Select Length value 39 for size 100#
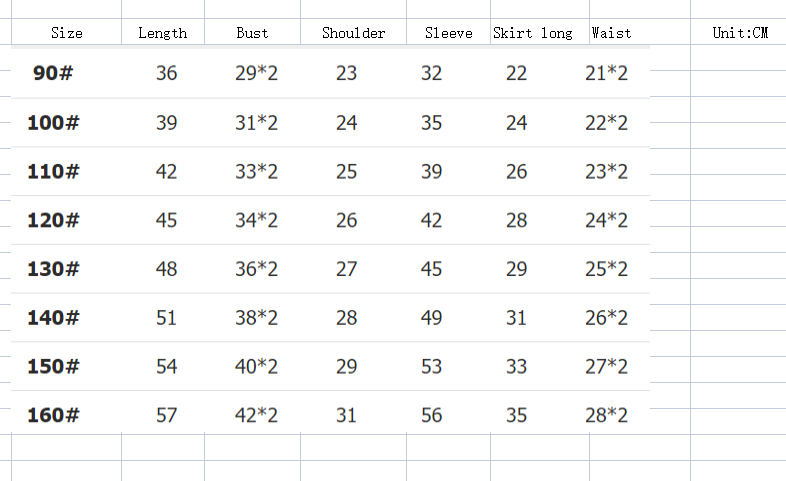 click(x=166, y=123)
